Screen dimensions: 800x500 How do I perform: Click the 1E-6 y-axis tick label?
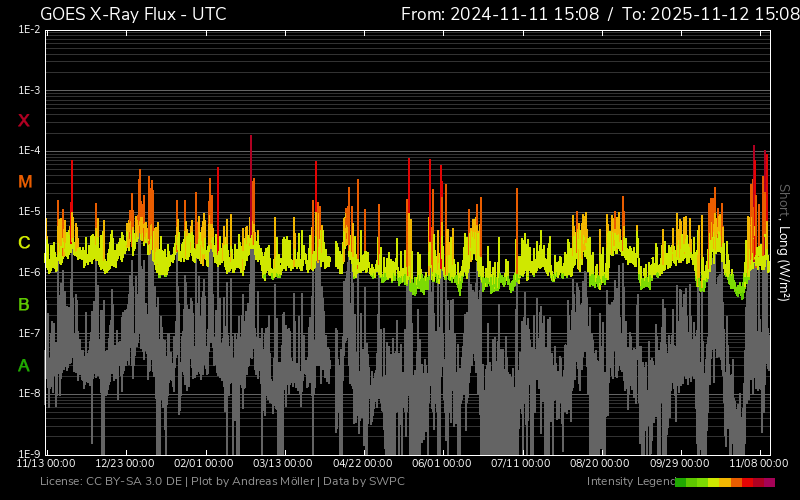point(29,272)
